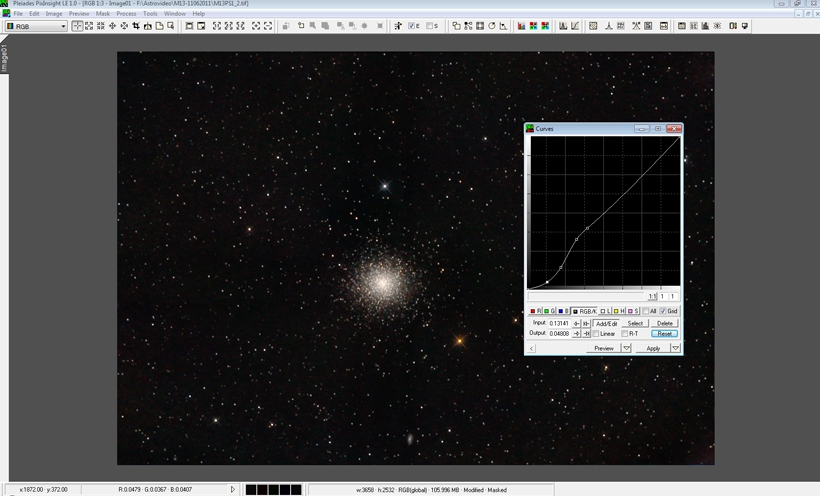The height and width of the screenshot is (496, 820).
Task: Click the Apply button in Curves
Action: click(653, 348)
